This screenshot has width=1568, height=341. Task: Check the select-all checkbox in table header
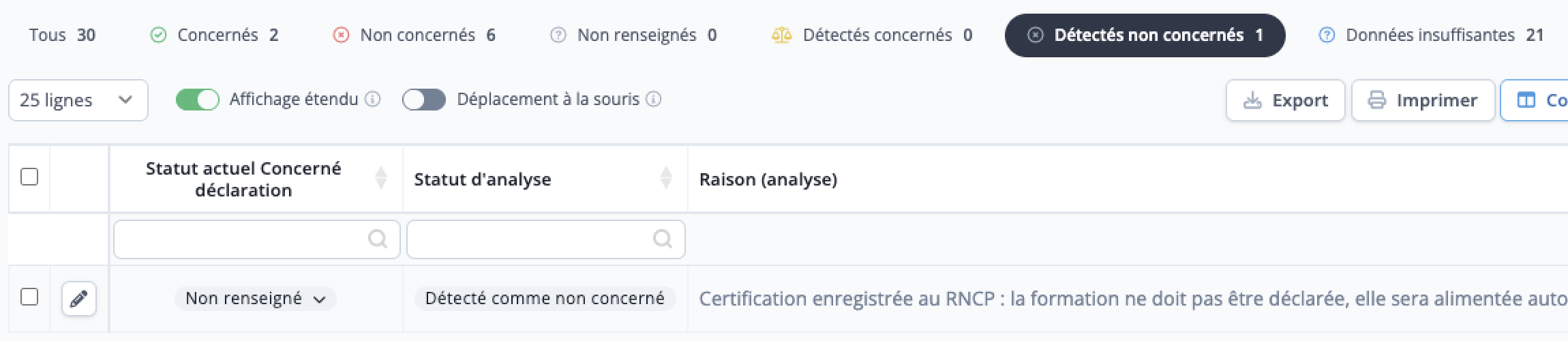[x=29, y=177]
